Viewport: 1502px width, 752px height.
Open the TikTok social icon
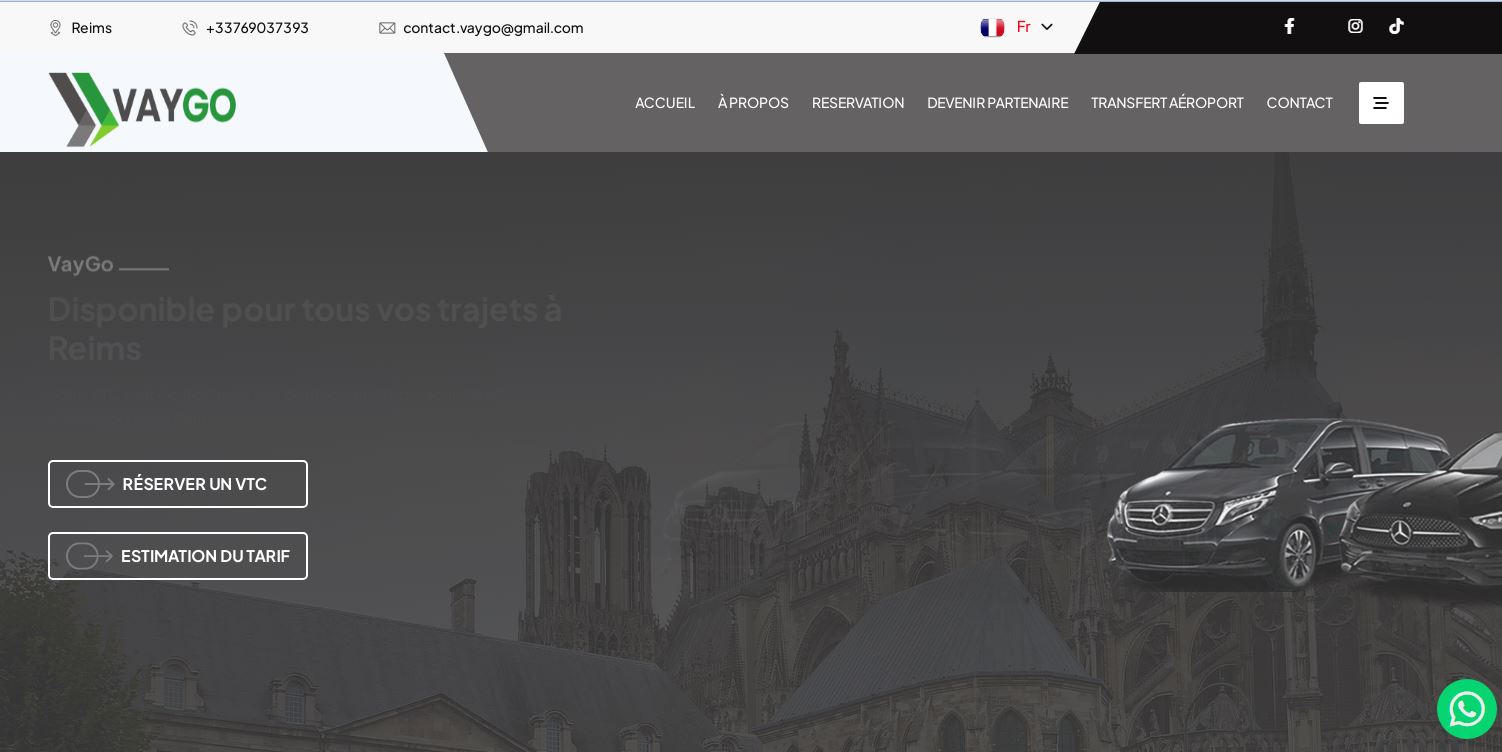[x=1396, y=26]
